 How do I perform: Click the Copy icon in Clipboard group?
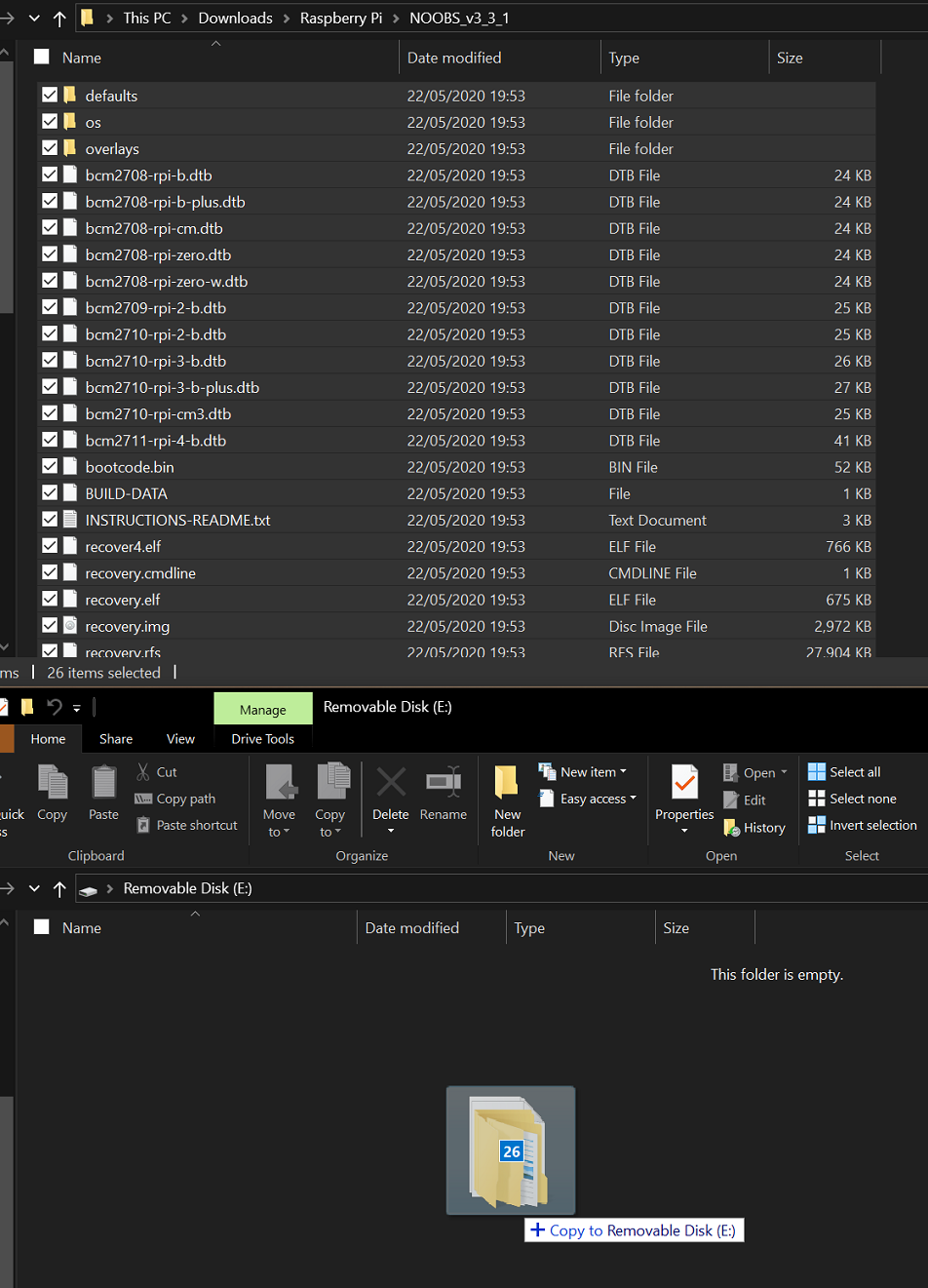point(53,783)
